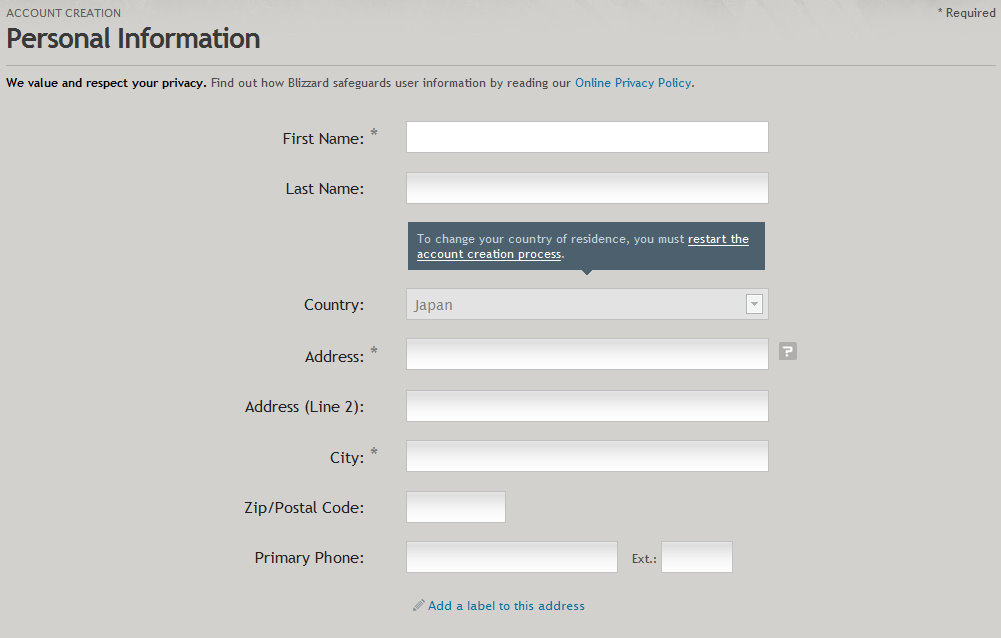Click the Required note at top right

pyautogui.click(x=966, y=13)
